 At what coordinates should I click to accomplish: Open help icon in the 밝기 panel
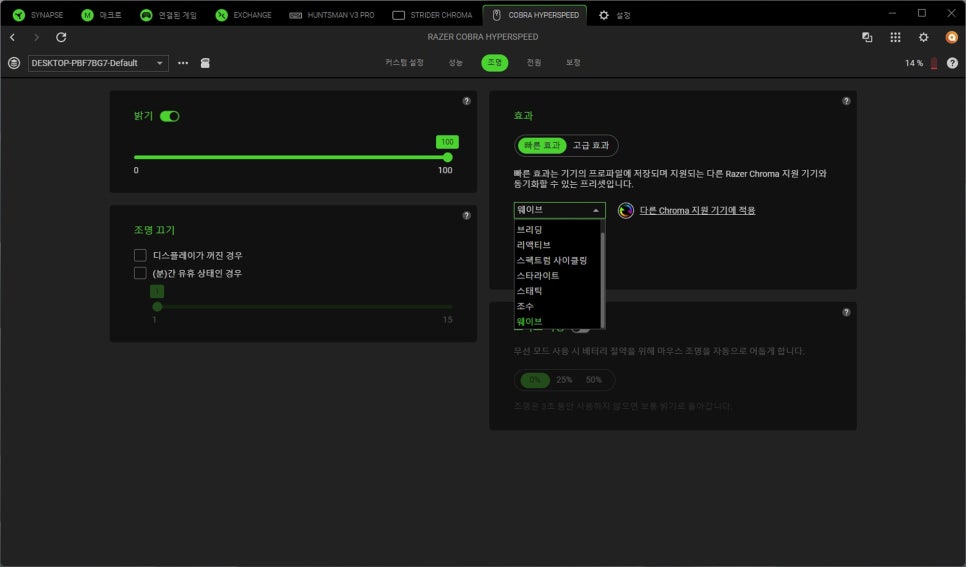point(466,101)
